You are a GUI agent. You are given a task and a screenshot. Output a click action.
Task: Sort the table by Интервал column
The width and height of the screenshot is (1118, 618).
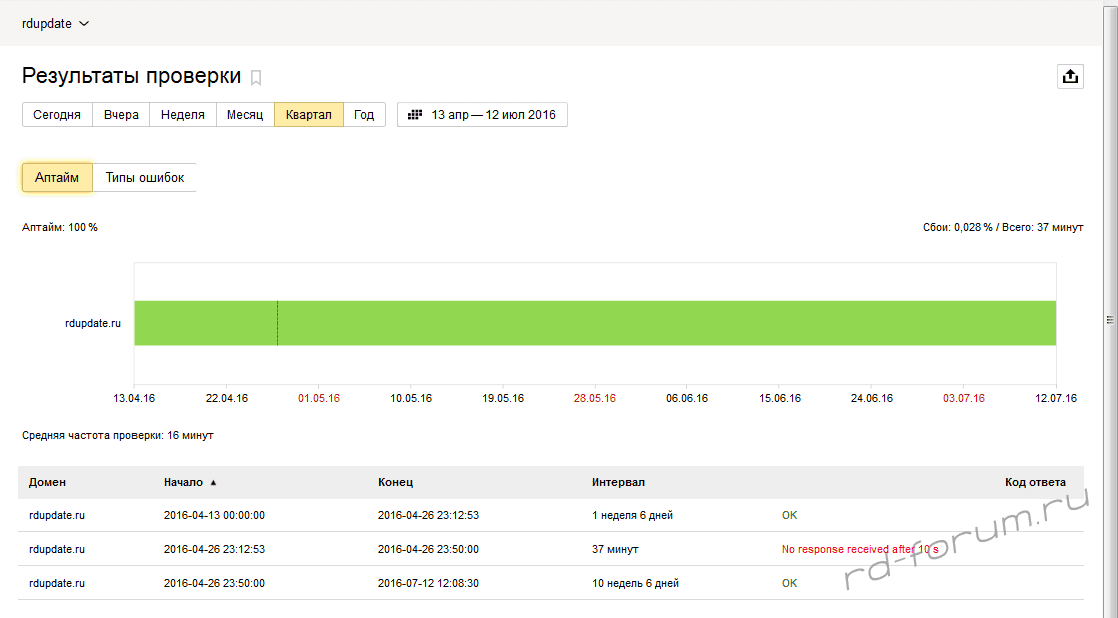point(618,482)
